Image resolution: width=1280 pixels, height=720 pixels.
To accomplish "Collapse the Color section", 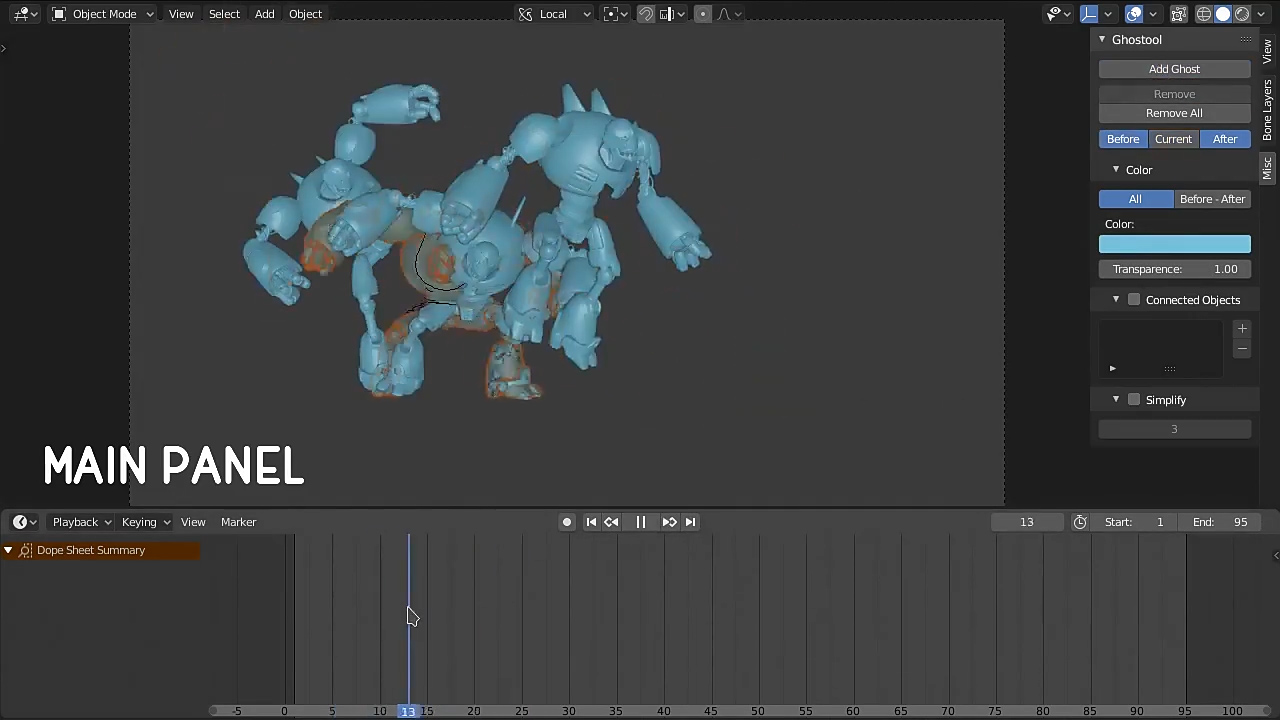I will point(1117,170).
